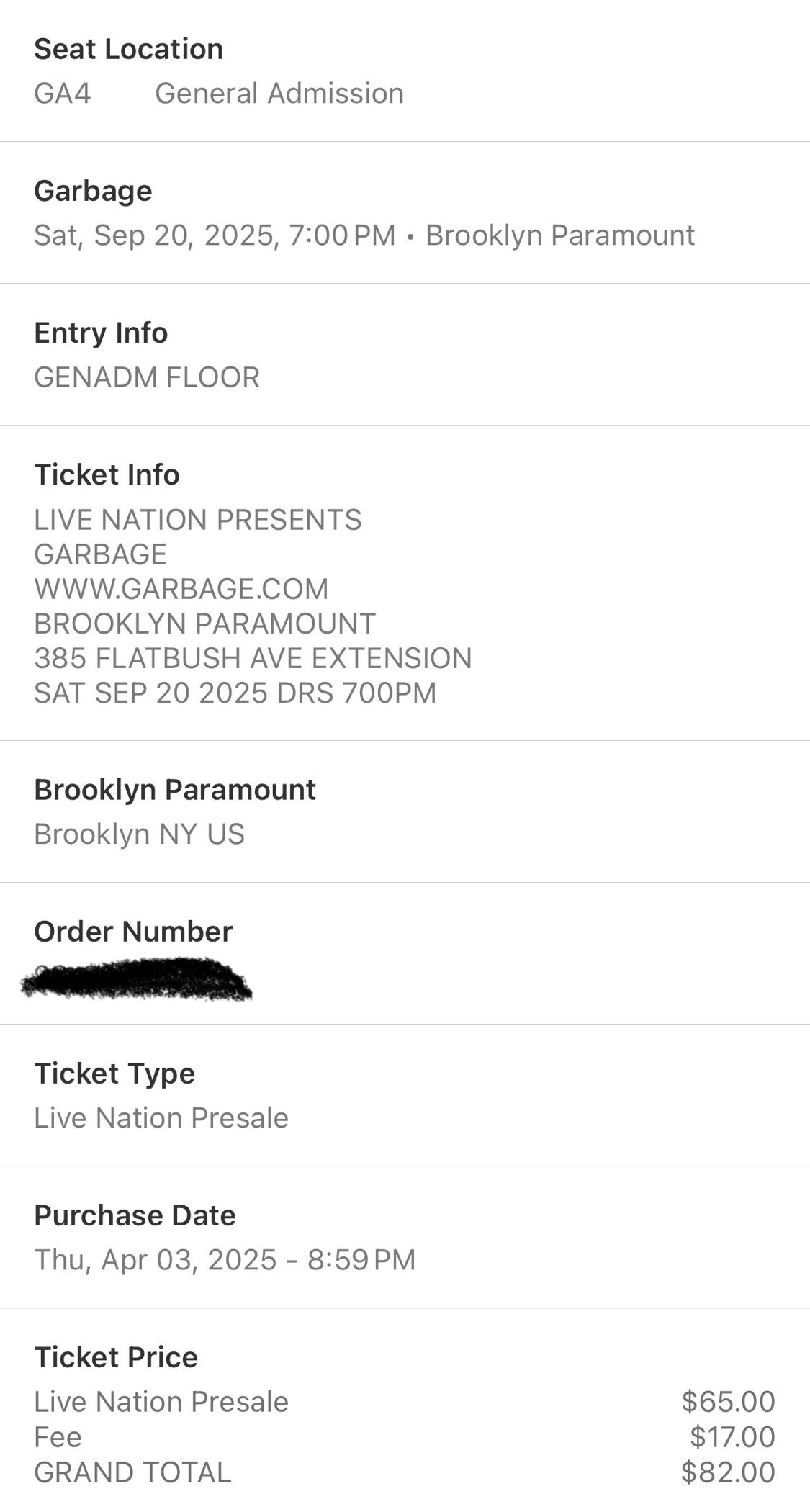Viewport: 810px width, 1512px height.
Task: Tap the WWW.GARBAGE.COM website text
Action: 181,589
